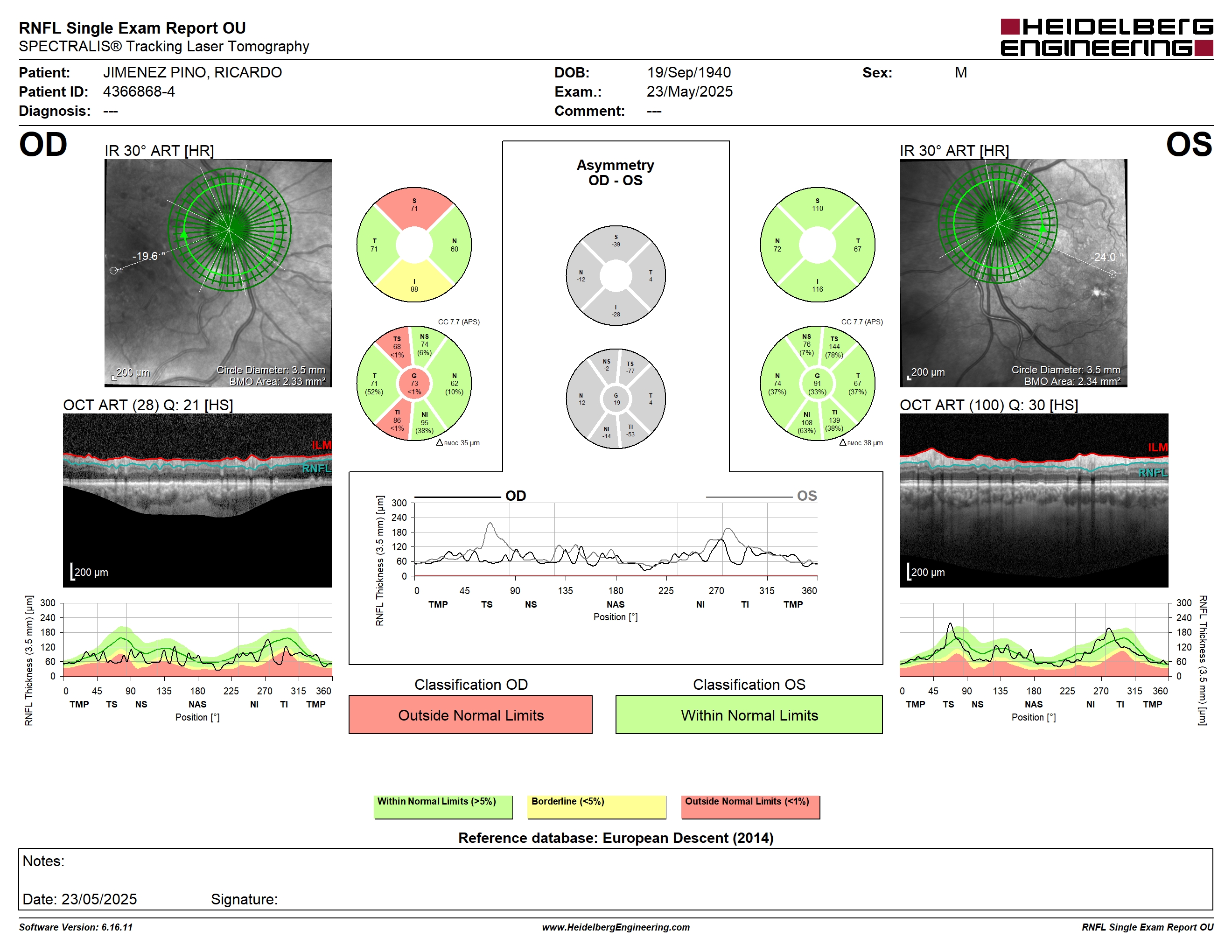
Task: Open the OS OCT B-scan image
Action: click(x=1034, y=500)
